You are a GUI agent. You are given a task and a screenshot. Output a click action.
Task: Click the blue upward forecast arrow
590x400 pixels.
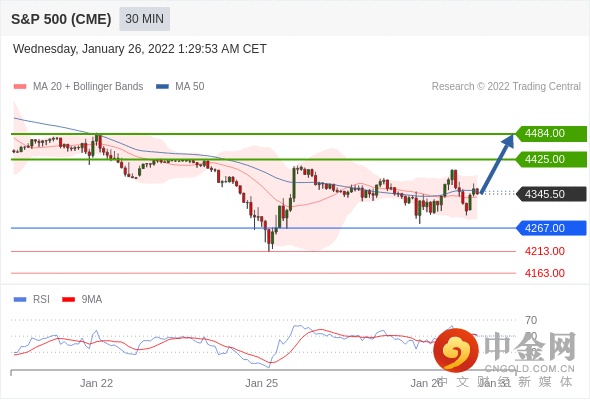pos(497,164)
